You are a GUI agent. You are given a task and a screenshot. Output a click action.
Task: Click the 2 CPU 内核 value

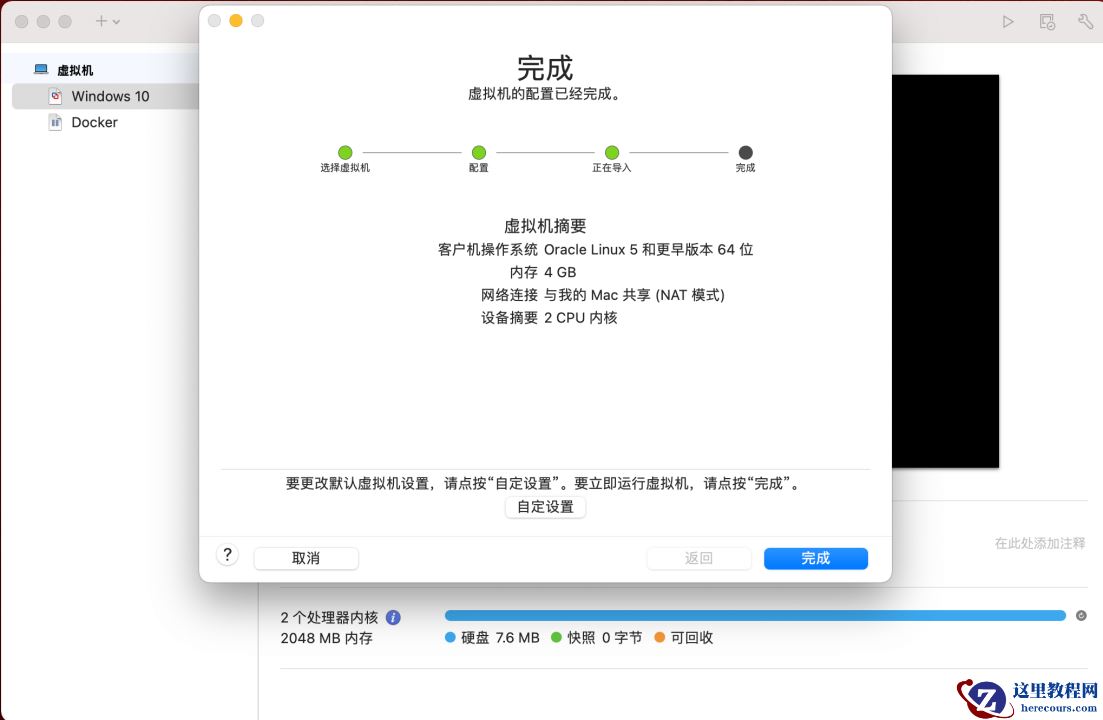click(x=580, y=318)
